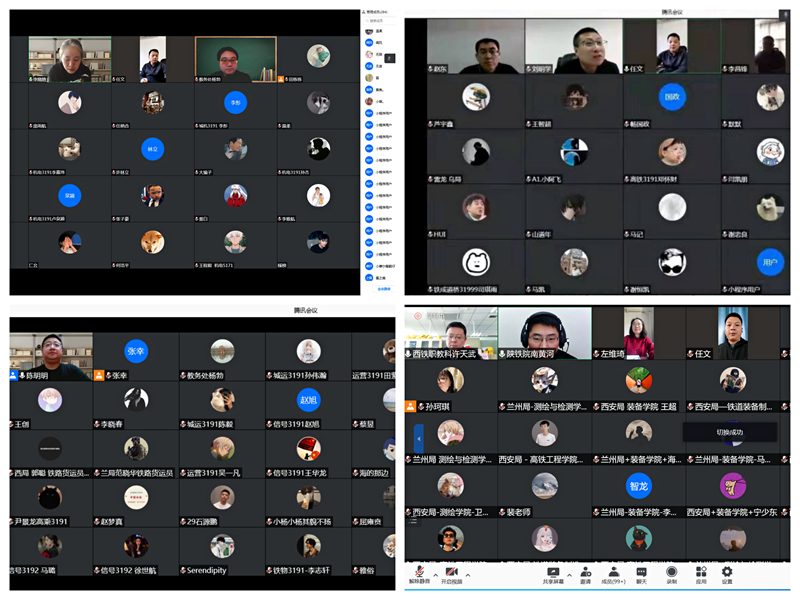
Task: Click participant tile 陈明明 with video
Action: pyautogui.click(x=51, y=356)
